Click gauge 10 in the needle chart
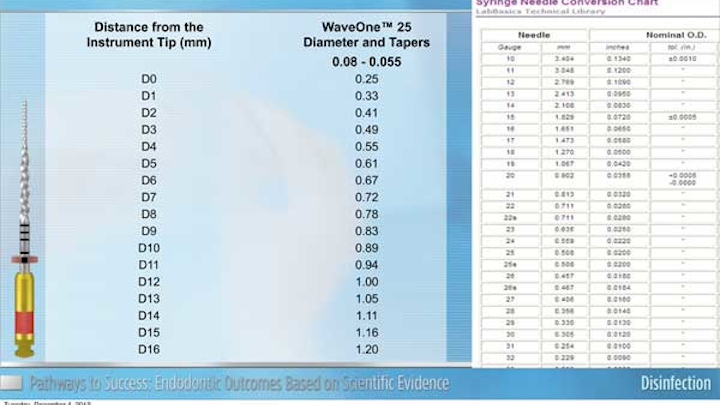Screen dimensions: 720x405 510,59
